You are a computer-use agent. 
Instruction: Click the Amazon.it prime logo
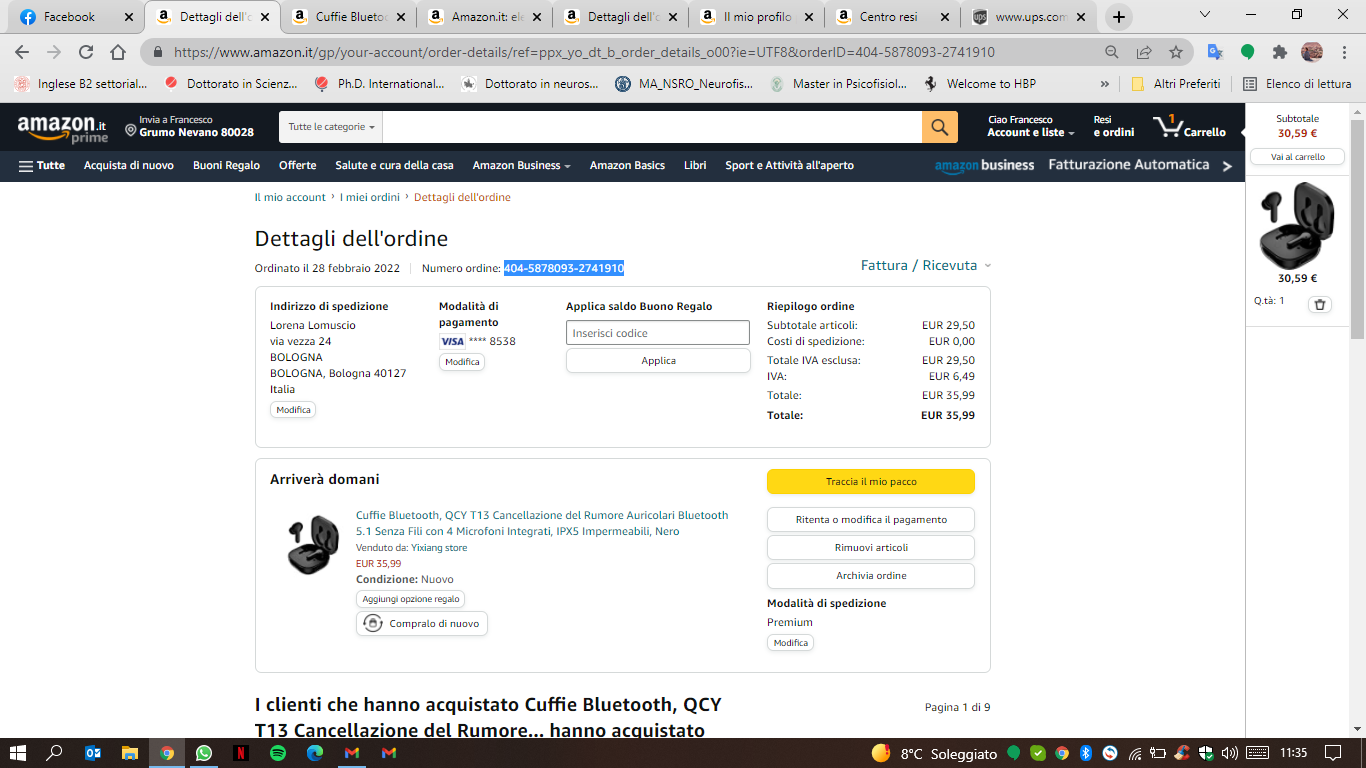pos(62,128)
